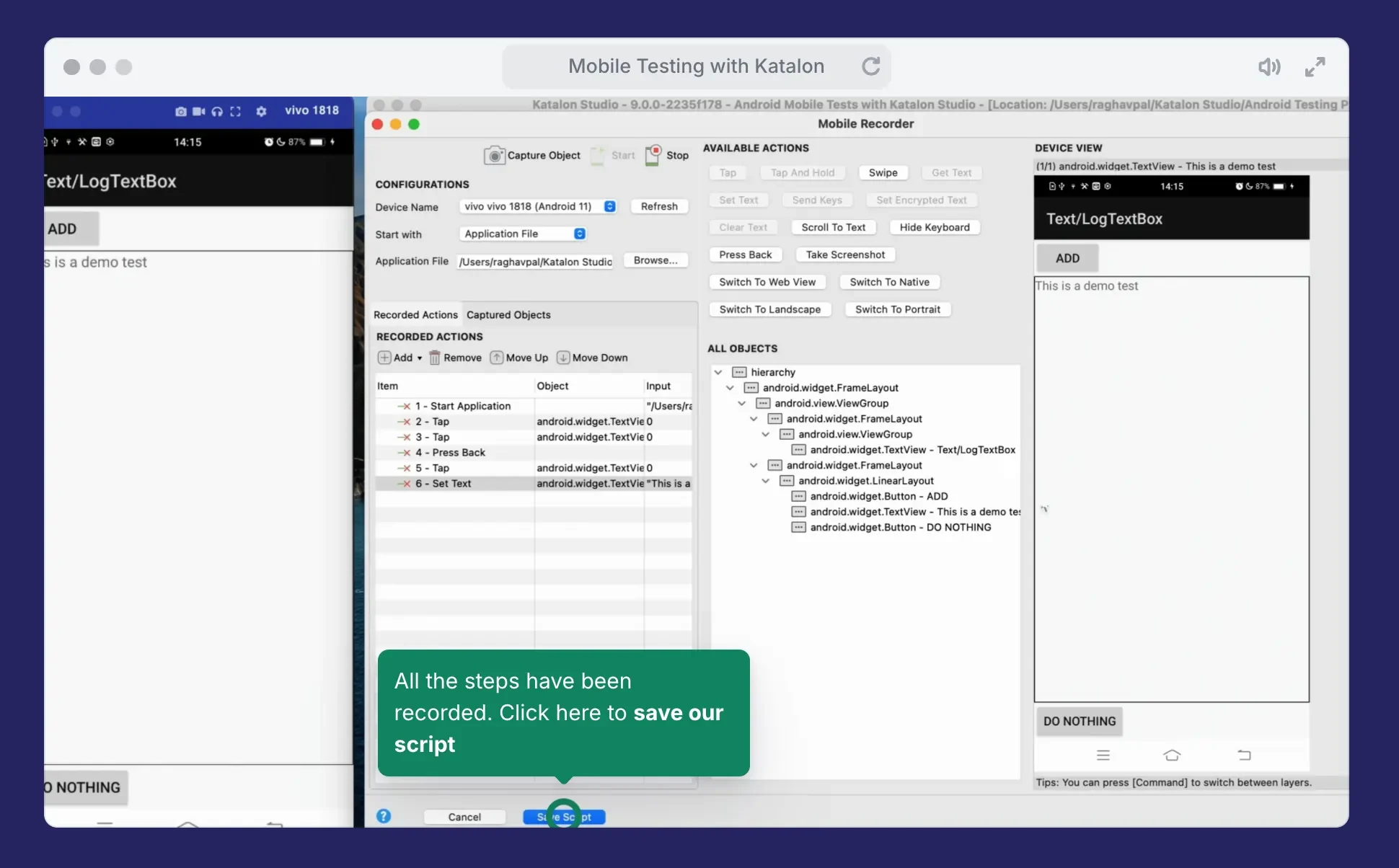Click the blue help question mark icon

[x=384, y=816]
